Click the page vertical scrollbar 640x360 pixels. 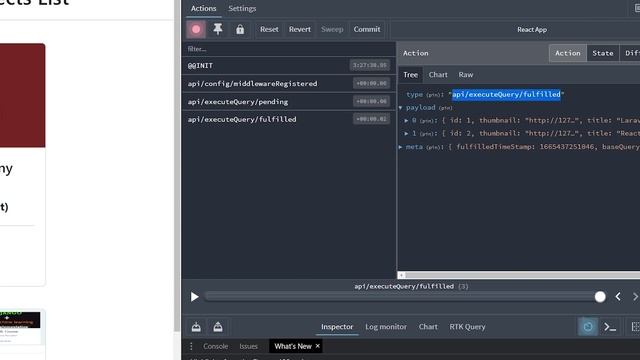(177, 165)
